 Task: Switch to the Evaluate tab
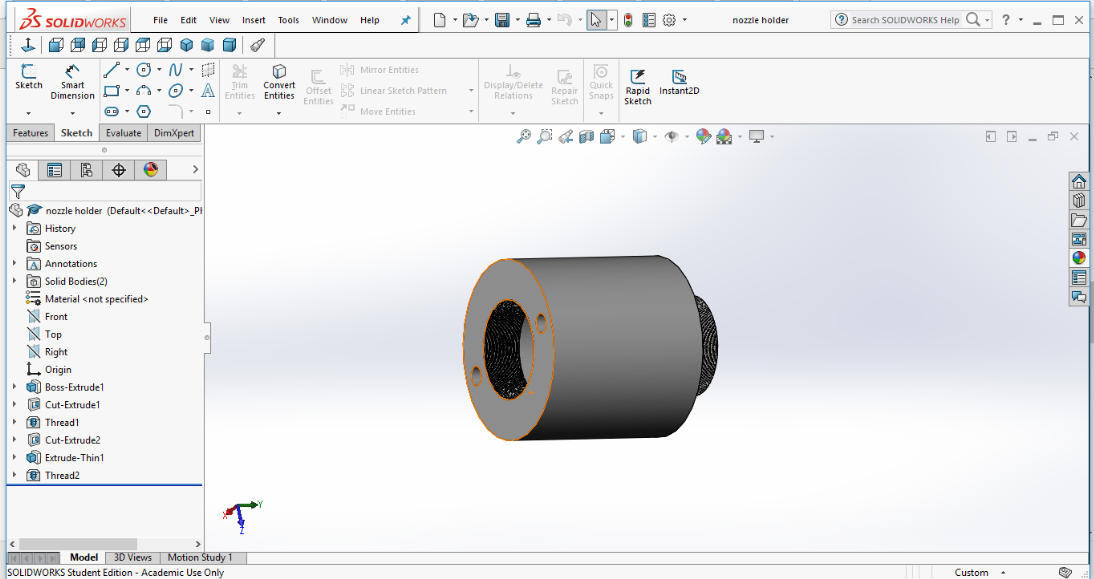123,133
